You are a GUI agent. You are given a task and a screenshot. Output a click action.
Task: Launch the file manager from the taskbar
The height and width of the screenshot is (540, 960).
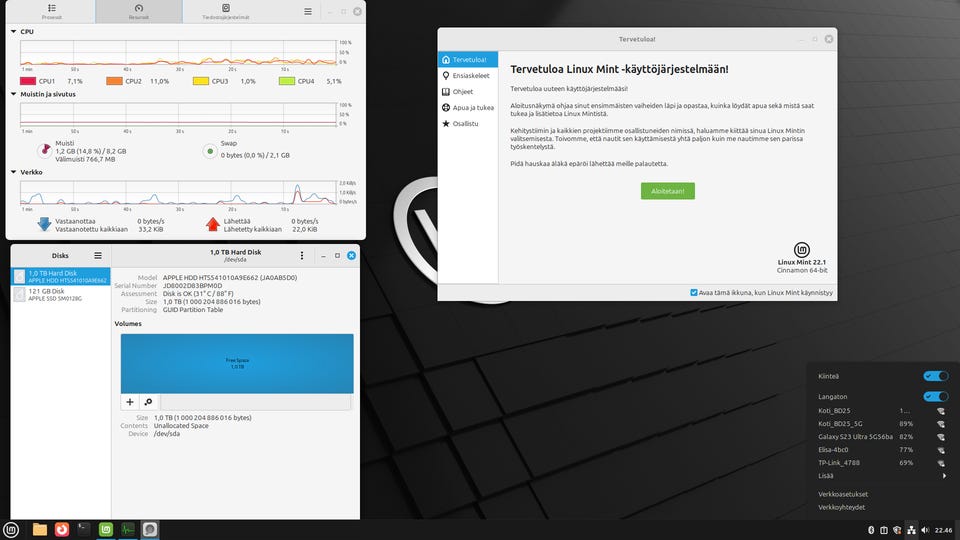click(x=40, y=530)
